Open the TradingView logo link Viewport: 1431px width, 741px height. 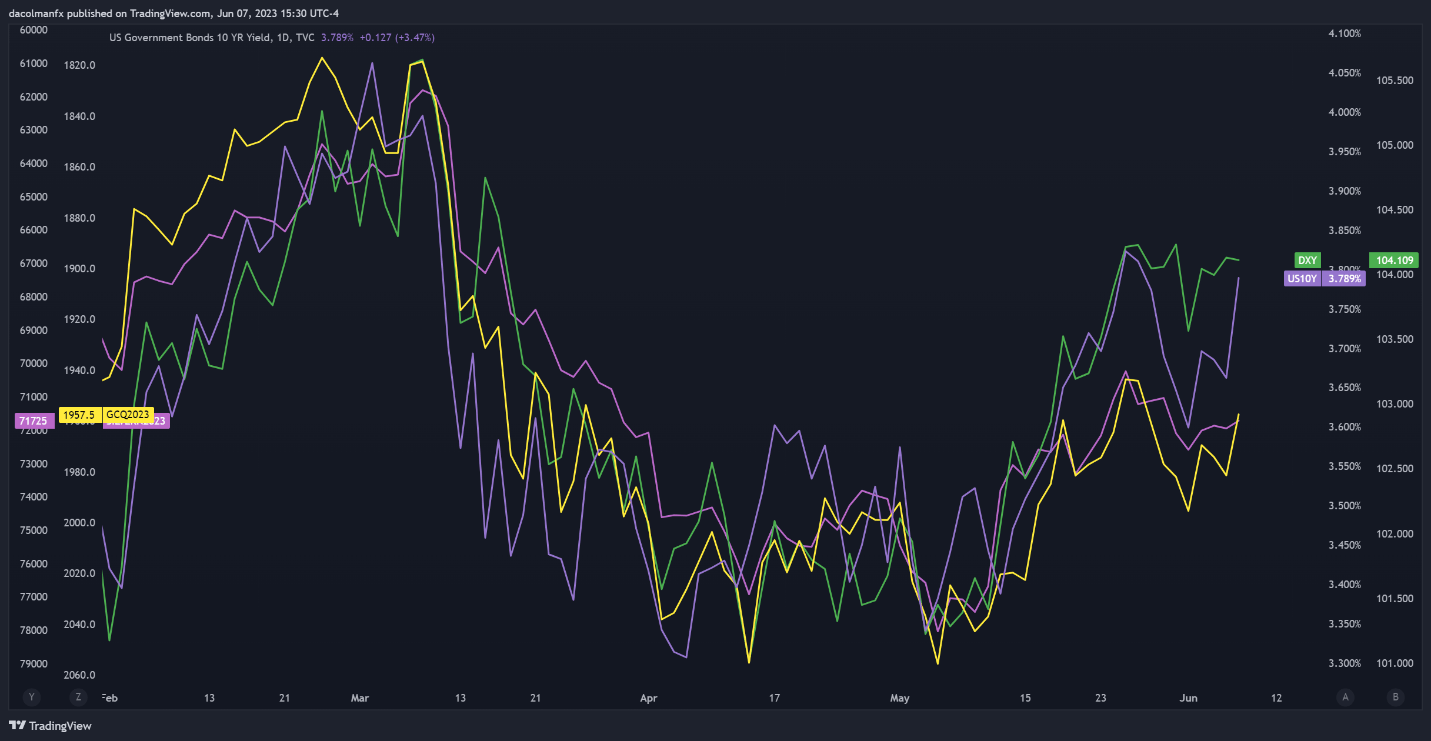[50, 725]
